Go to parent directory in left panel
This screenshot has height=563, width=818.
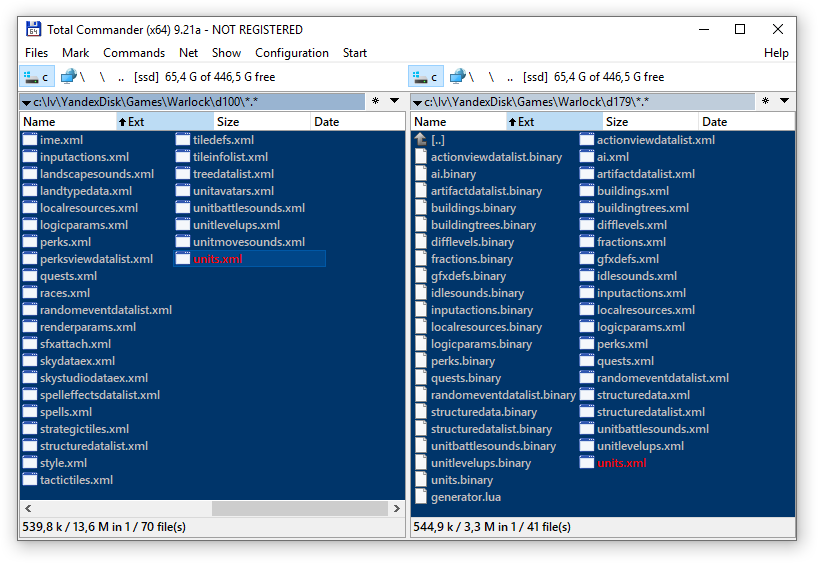click(x=121, y=77)
